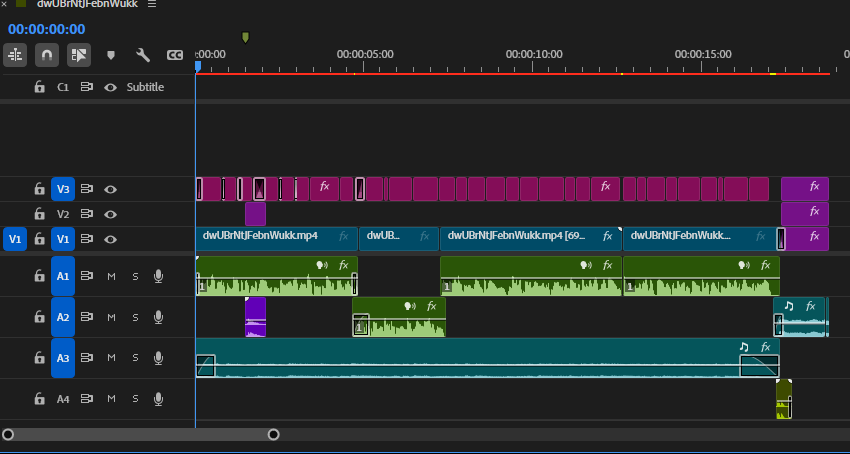Toggle A4 track targeting
The width and height of the screenshot is (850, 454).
63,399
